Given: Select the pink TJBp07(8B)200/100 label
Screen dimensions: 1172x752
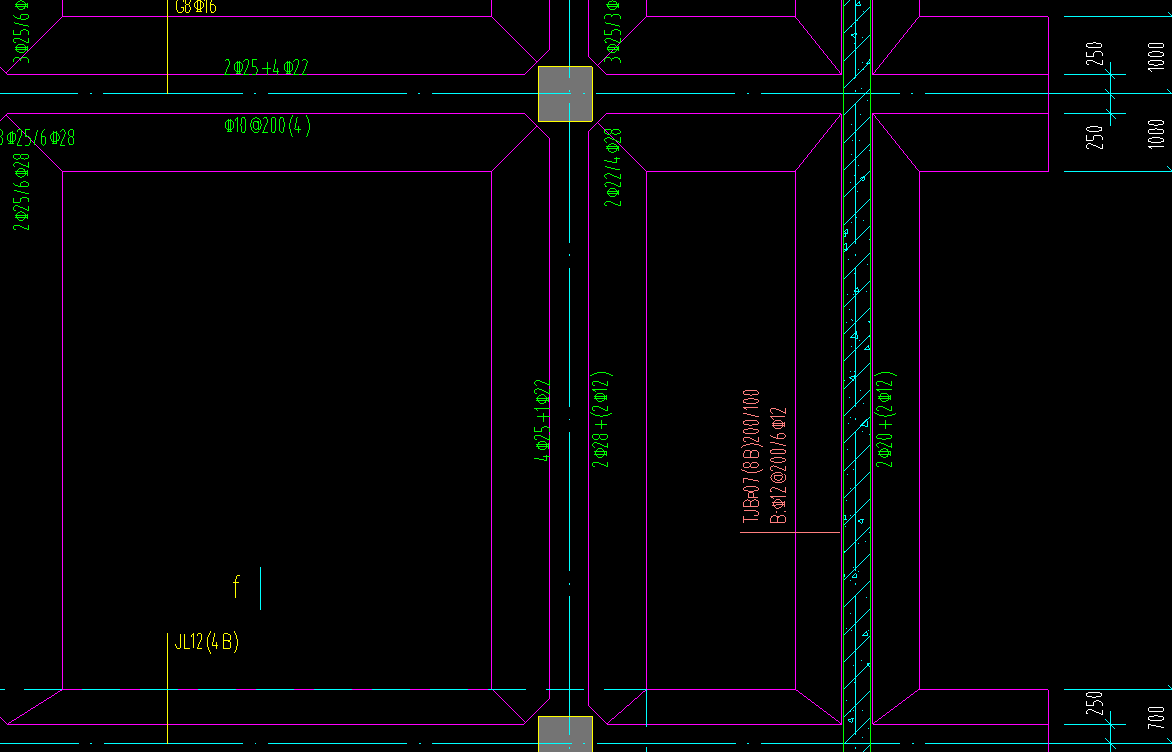Looking at the screenshot, I should [x=751, y=455].
